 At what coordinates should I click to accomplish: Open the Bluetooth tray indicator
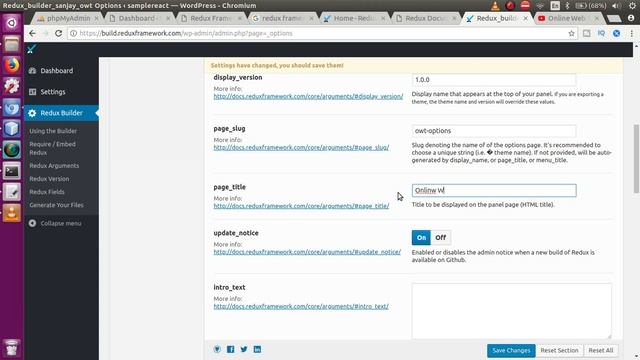tap(567, 6)
